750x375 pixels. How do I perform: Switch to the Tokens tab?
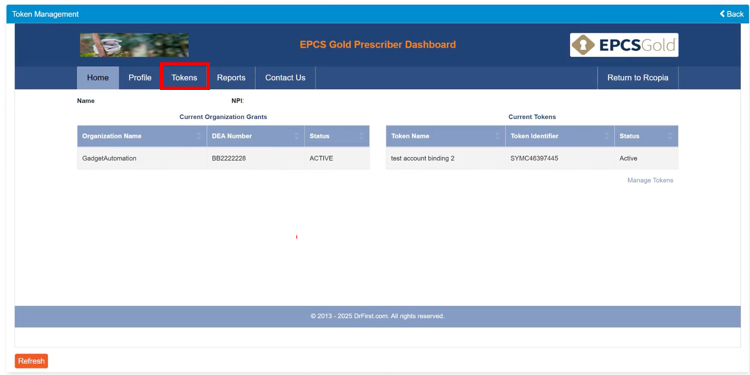coord(184,77)
